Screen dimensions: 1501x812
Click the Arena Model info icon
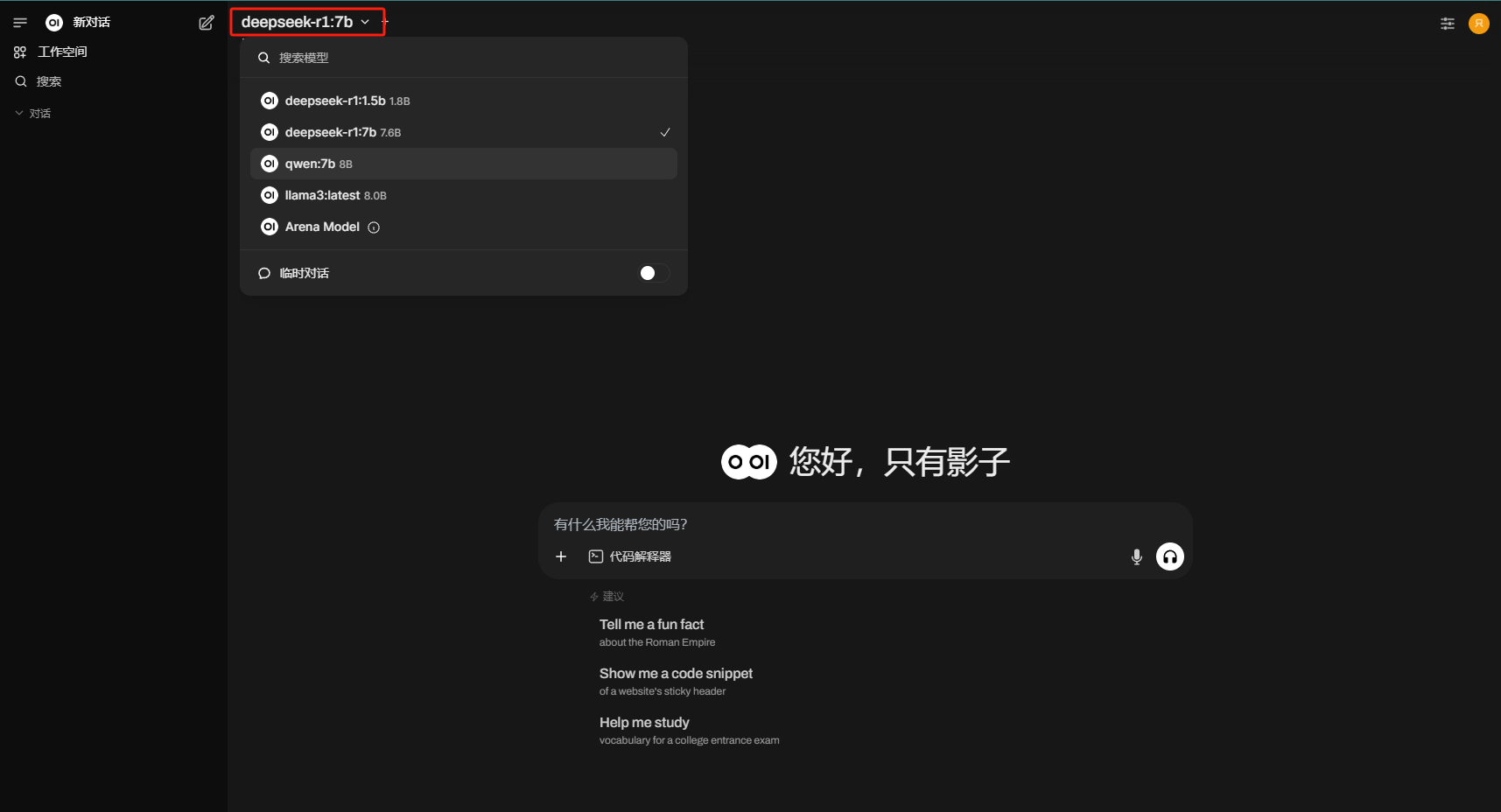(x=374, y=227)
